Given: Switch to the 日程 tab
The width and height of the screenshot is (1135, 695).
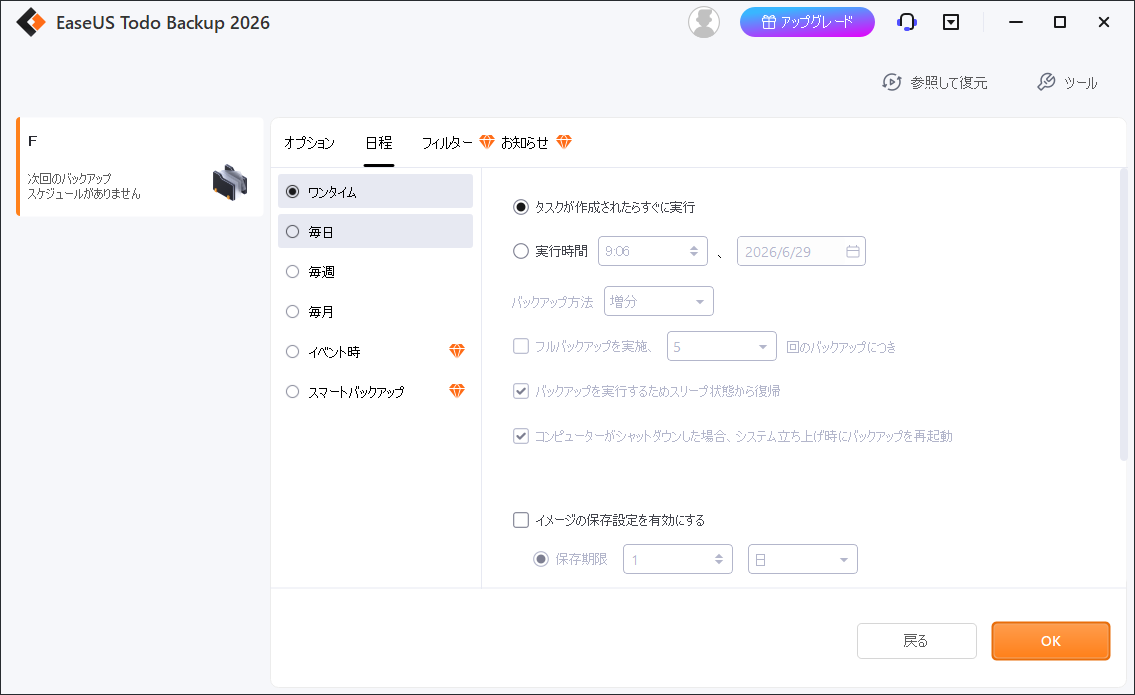Looking at the screenshot, I should [379, 143].
